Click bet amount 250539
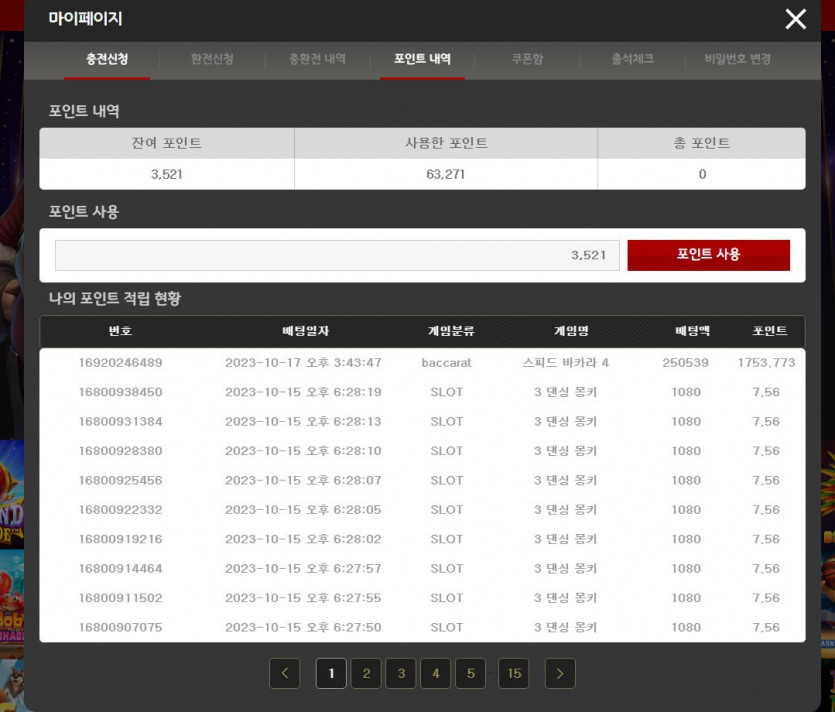835x712 pixels. point(685,363)
